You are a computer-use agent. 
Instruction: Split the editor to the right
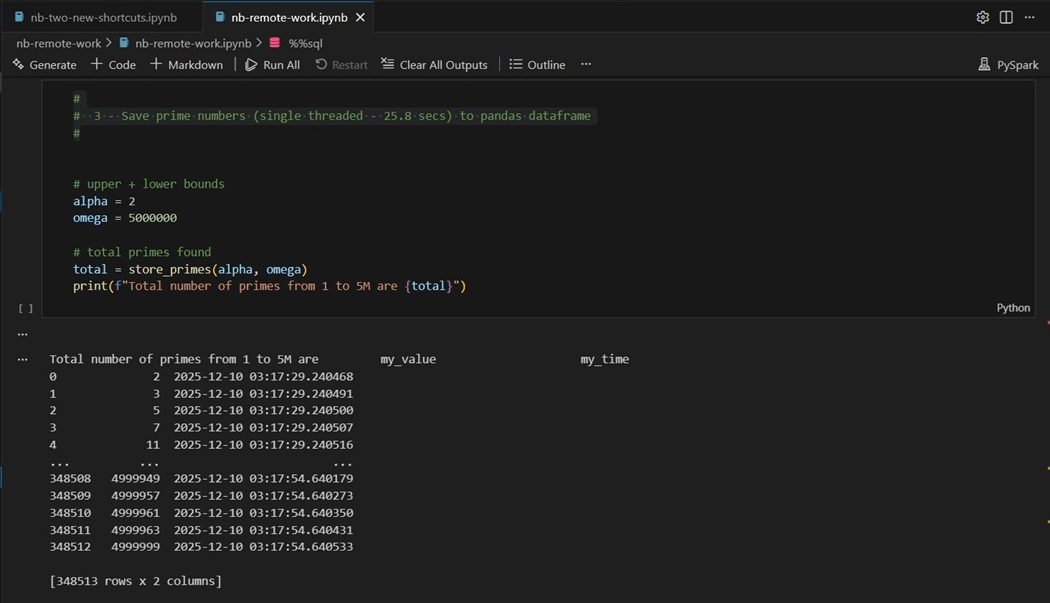click(x=1006, y=17)
